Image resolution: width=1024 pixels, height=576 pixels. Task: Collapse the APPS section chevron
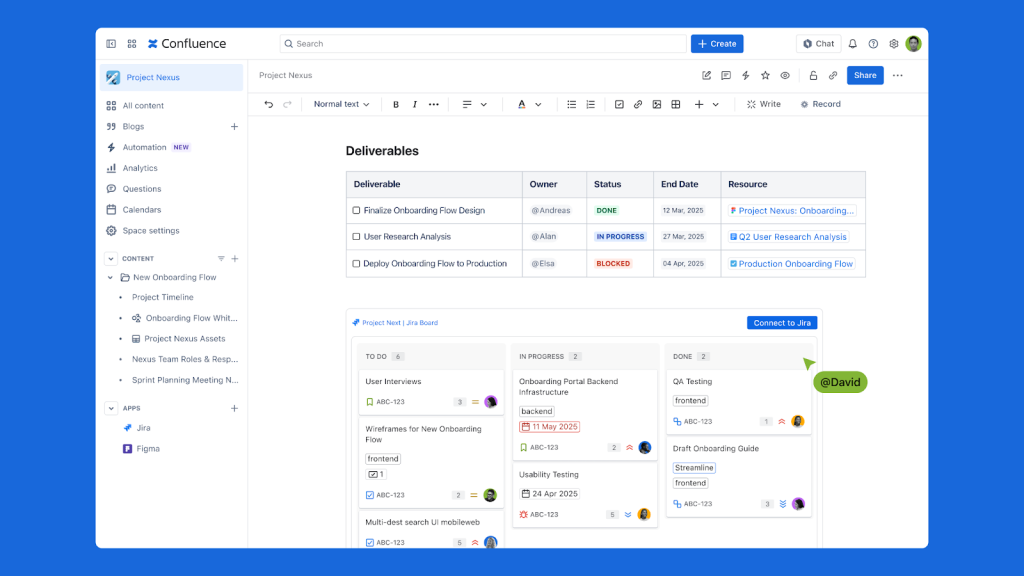pos(111,408)
